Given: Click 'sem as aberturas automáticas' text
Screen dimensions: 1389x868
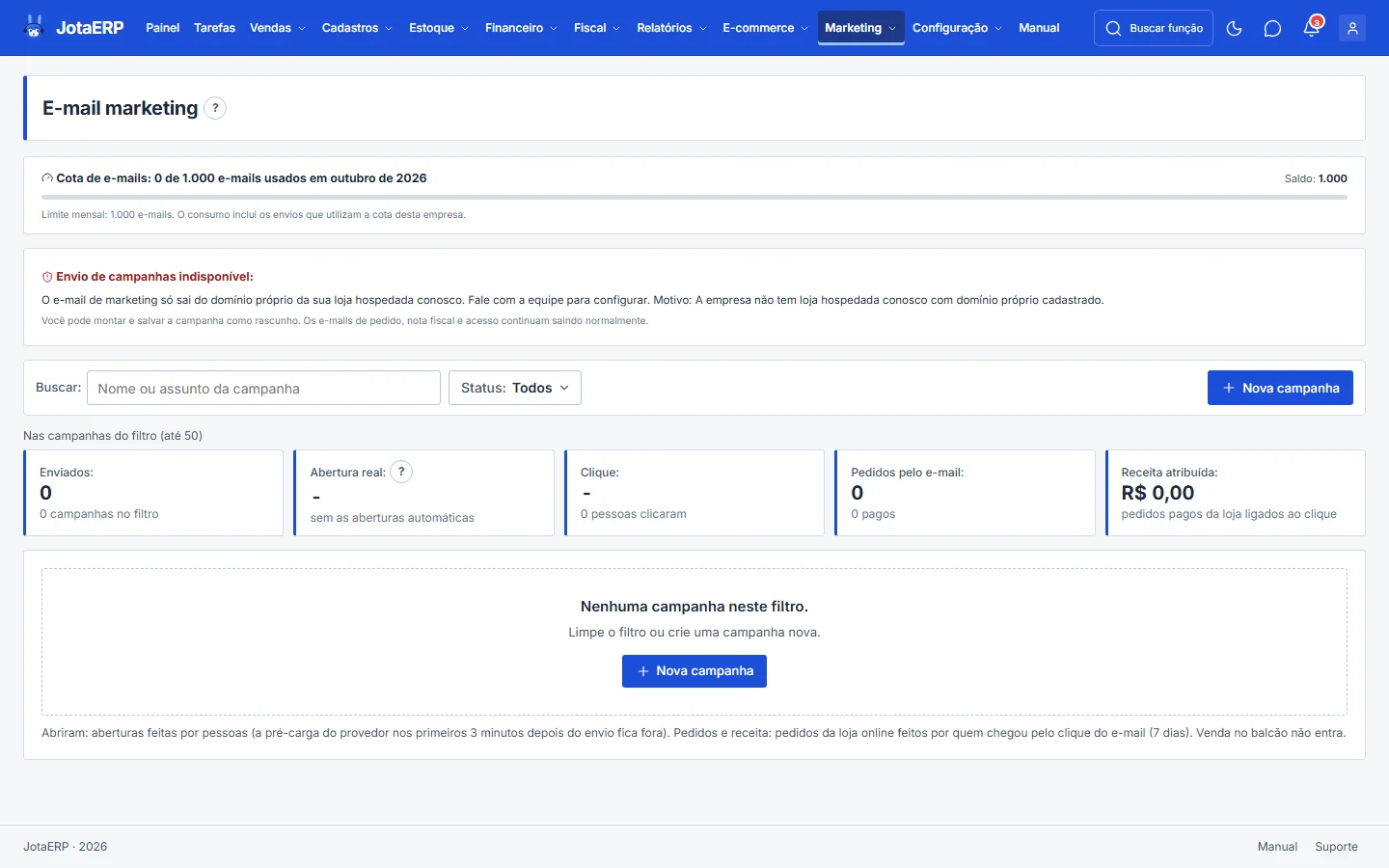Looking at the screenshot, I should 392,518.
